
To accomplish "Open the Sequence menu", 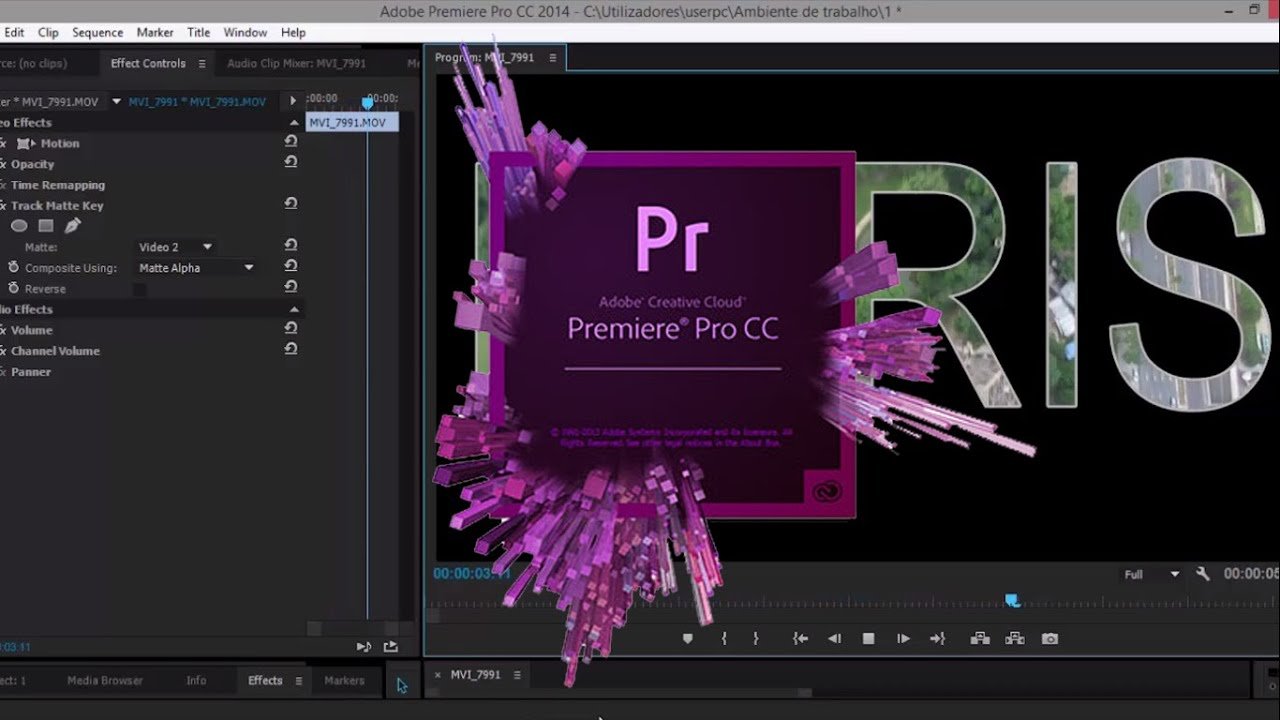I will 97,33.
